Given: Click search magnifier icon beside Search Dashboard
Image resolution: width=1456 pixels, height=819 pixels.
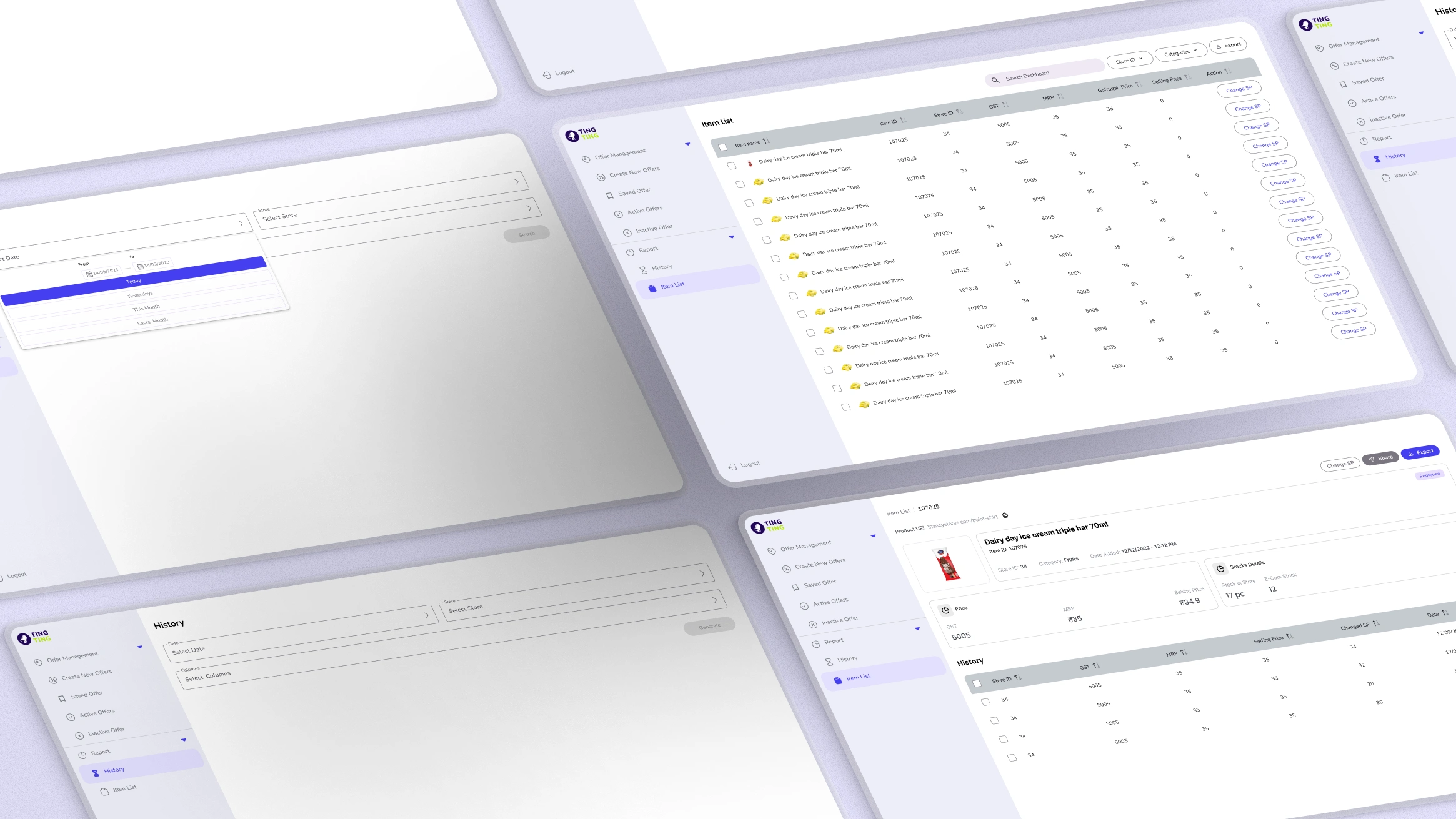Looking at the screenshot, I should [995, 80].
